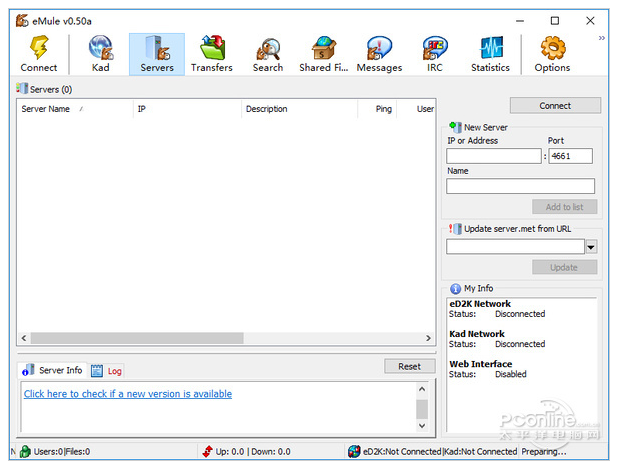
Task: Click the server list horizontal scrollbar thumb
Action: pyautogui.click(x=137, y=338)
